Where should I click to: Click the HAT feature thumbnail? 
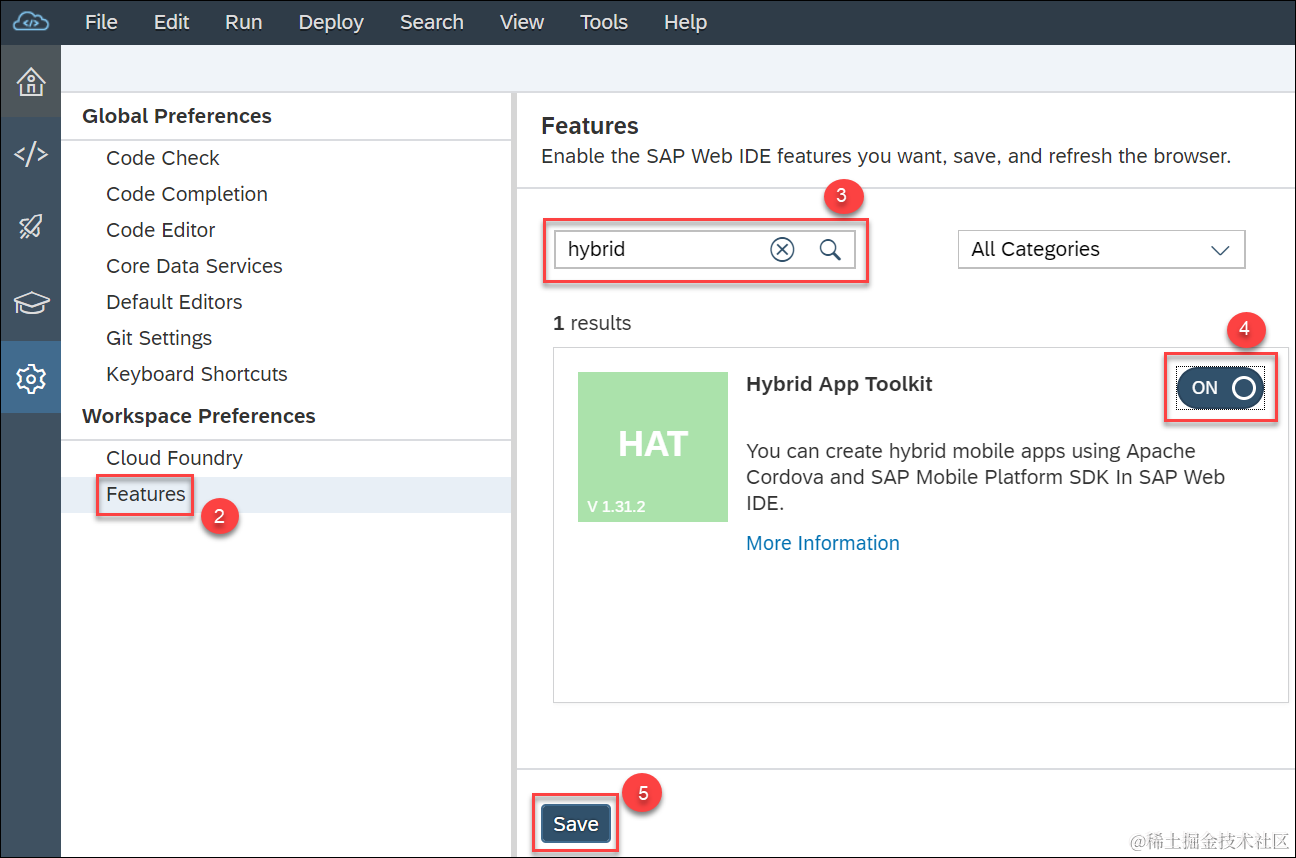point(653,447)
